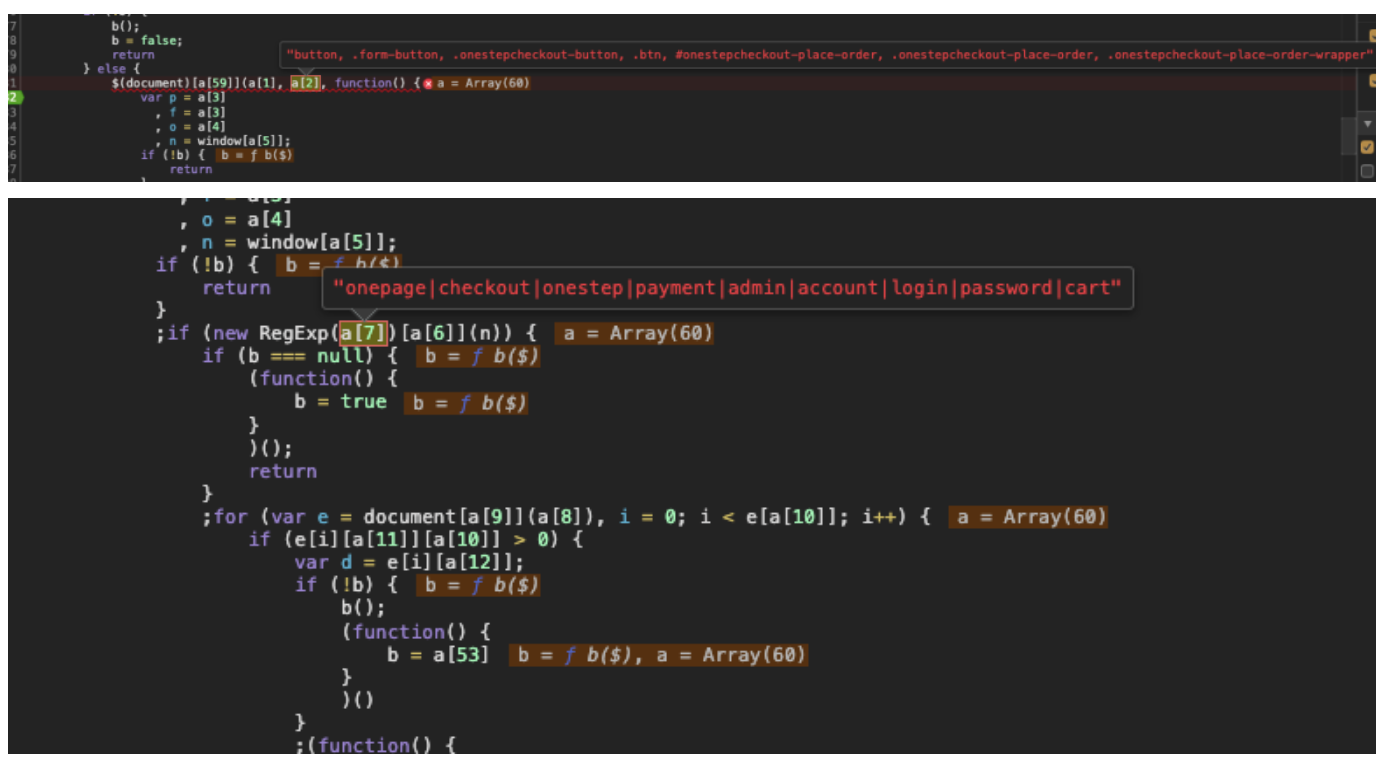
Task: Click a = Array(60) badge on the for-loop line
Action: click(1028, 517)
